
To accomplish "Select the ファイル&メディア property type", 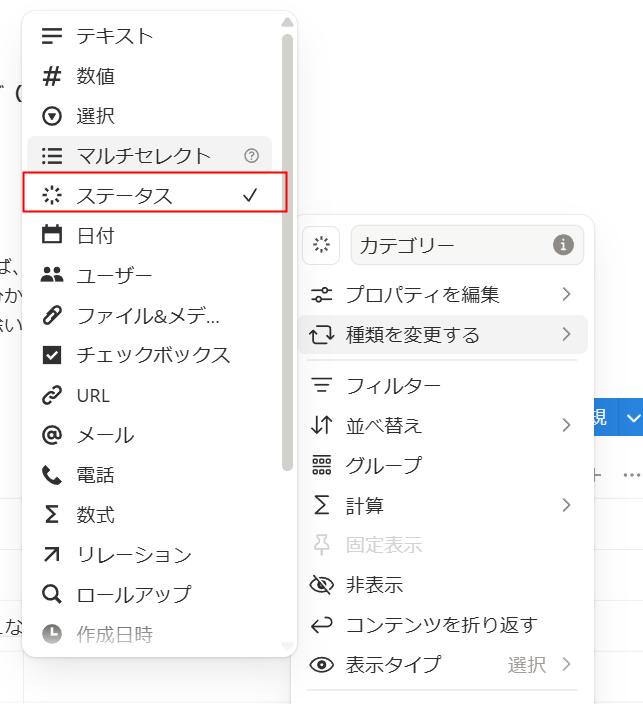I will [147, 315].
